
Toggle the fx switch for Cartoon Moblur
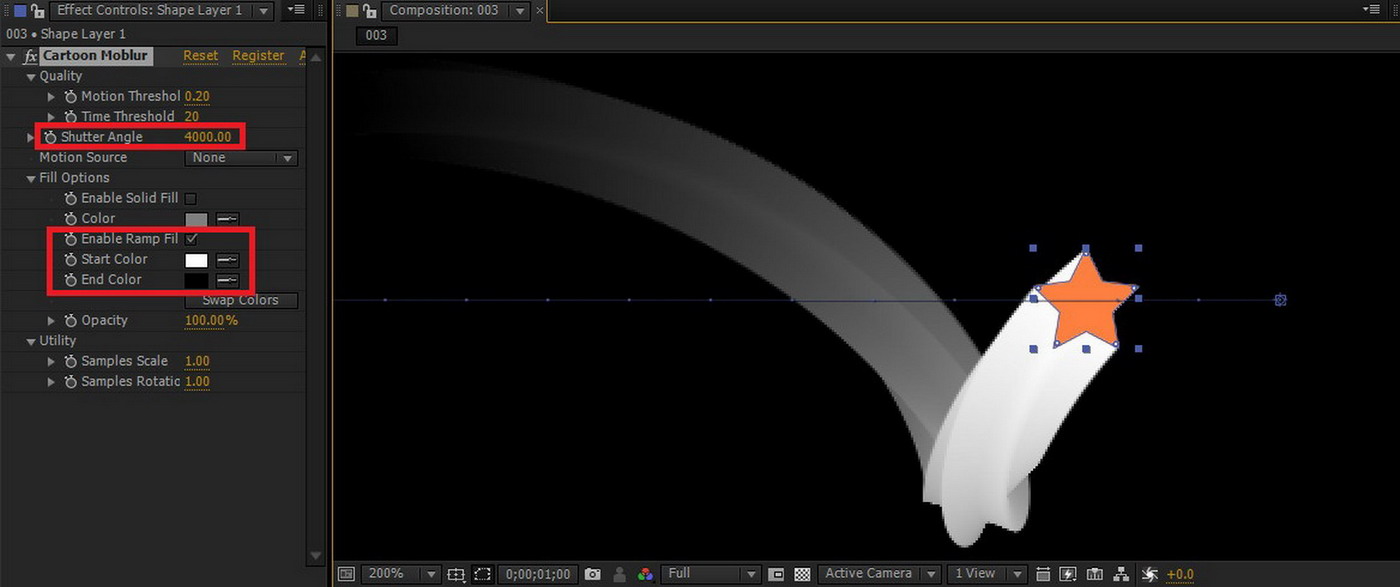point(30,56)
